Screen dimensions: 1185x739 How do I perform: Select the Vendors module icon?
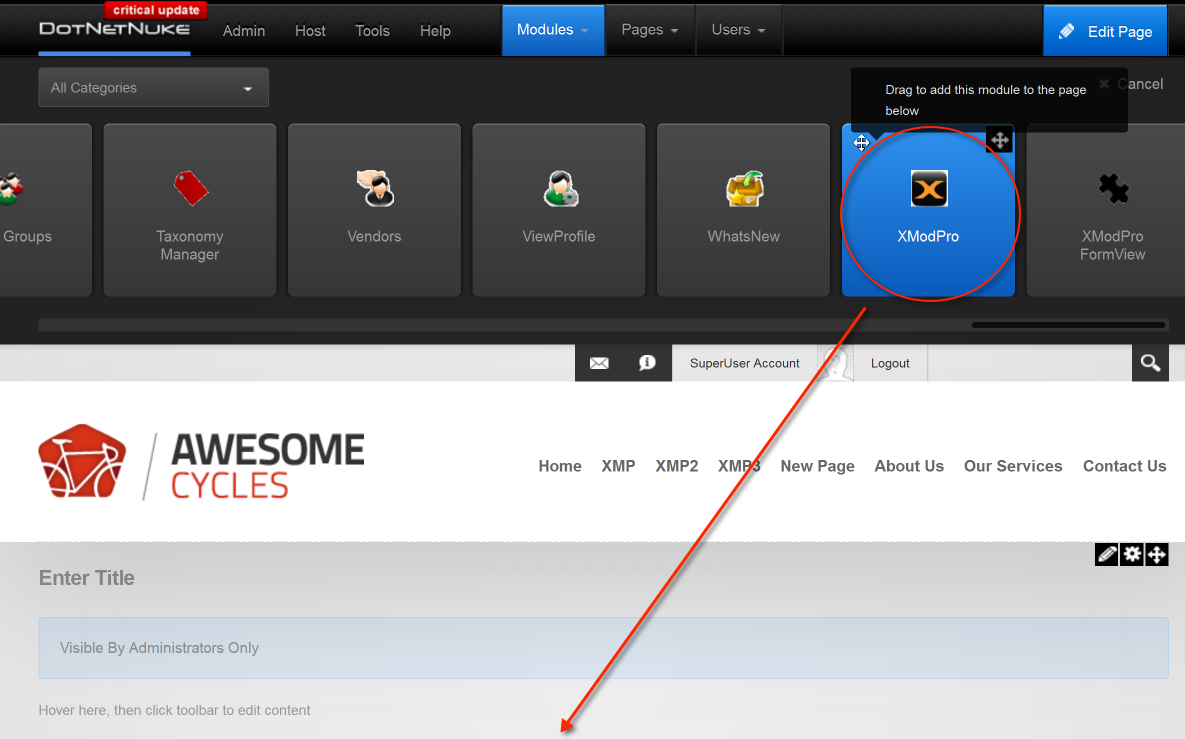(x=375, y=188)
